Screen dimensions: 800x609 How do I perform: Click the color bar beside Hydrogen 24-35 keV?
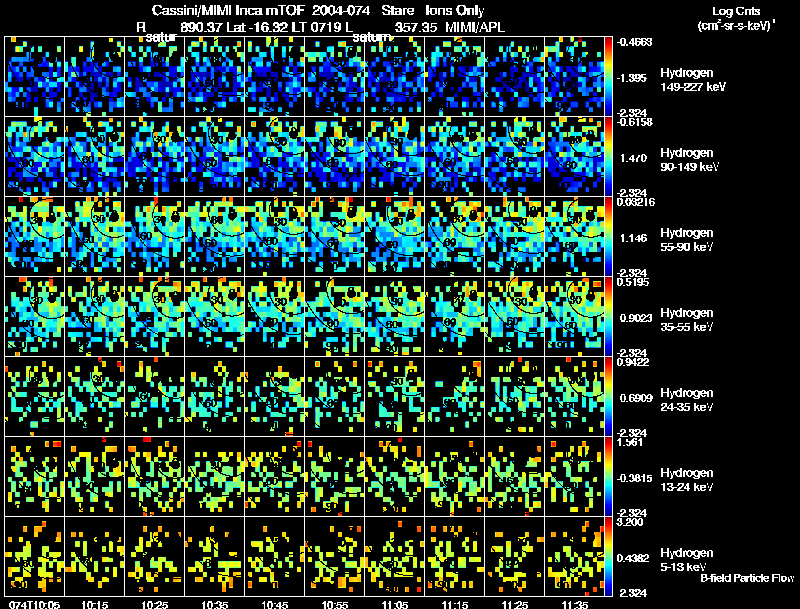tap(608, 396)
